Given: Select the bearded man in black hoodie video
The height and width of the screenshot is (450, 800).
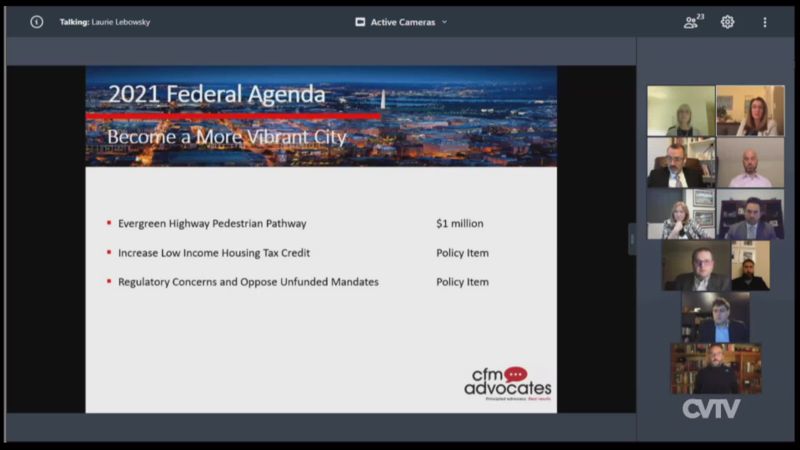Looking at the screenshot, I should (x=750, y=266).
